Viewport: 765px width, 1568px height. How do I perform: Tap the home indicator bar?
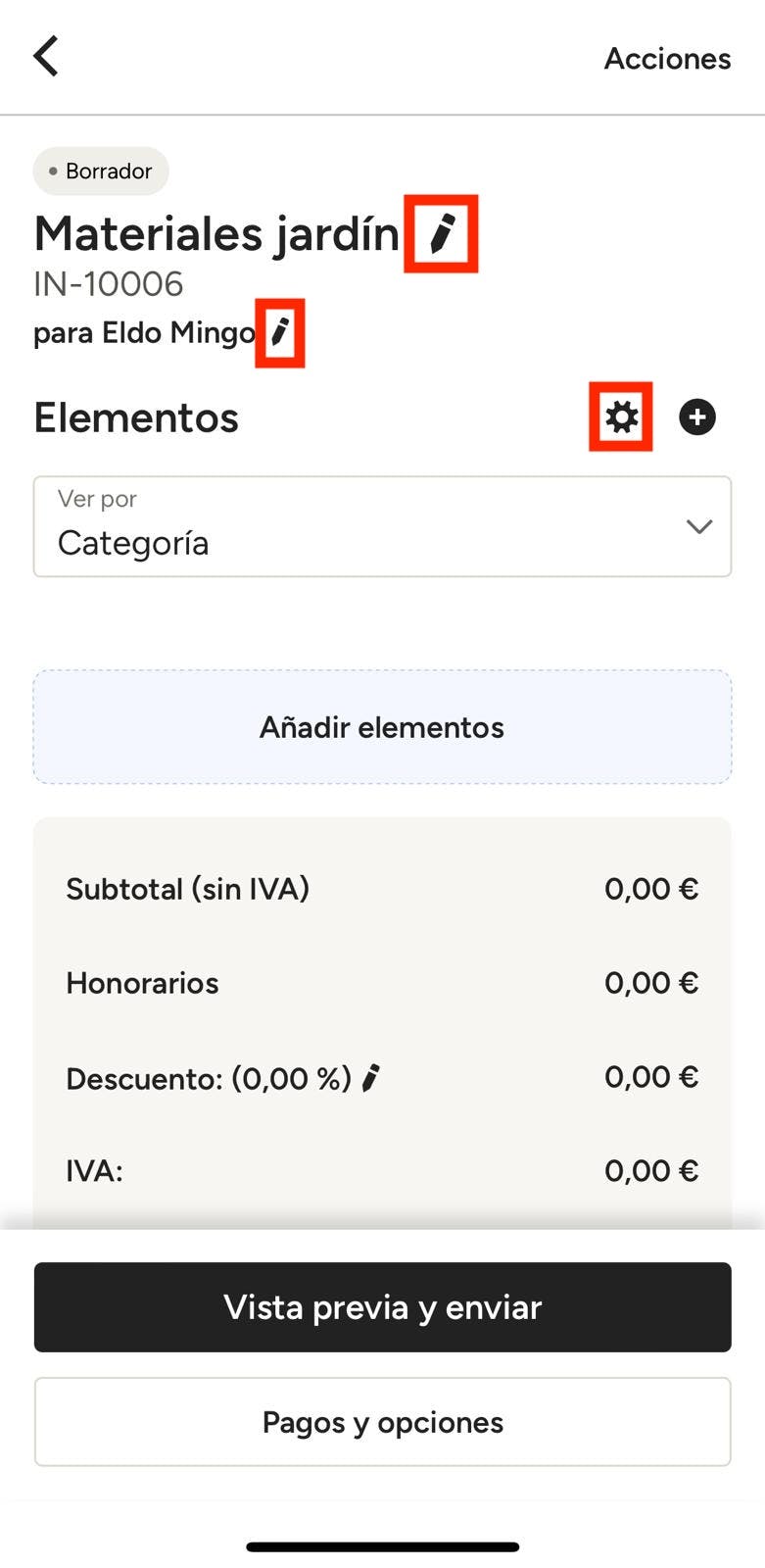382,1547
